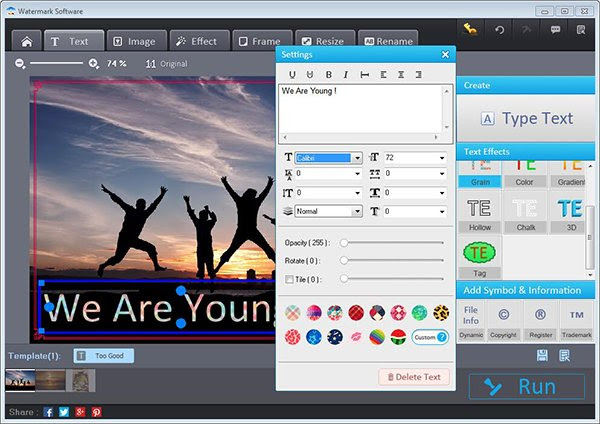The width and height of the screenshot is (600, 424).
Task: Adjust the Rotate slider
Action: [x=392, y=261]
